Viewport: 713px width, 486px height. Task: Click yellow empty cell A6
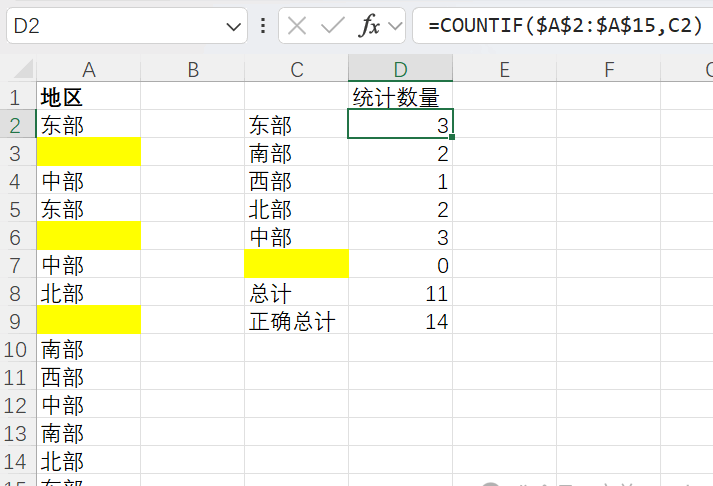pyautogui.click(x=89, y=235)
